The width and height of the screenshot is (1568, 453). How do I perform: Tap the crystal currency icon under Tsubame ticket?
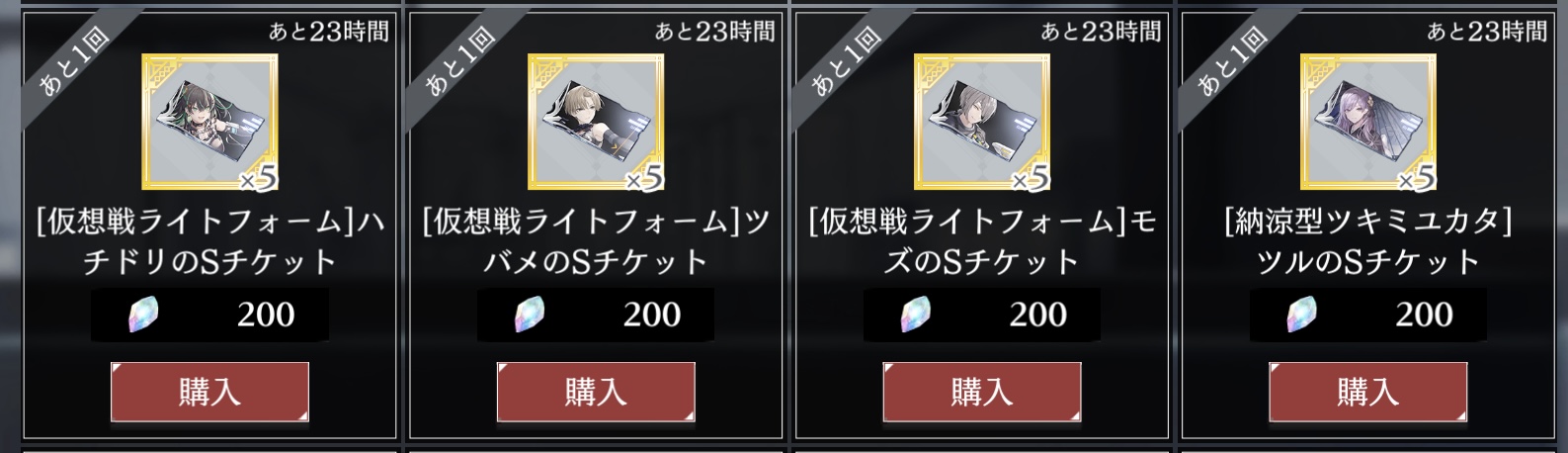(531, 315)
